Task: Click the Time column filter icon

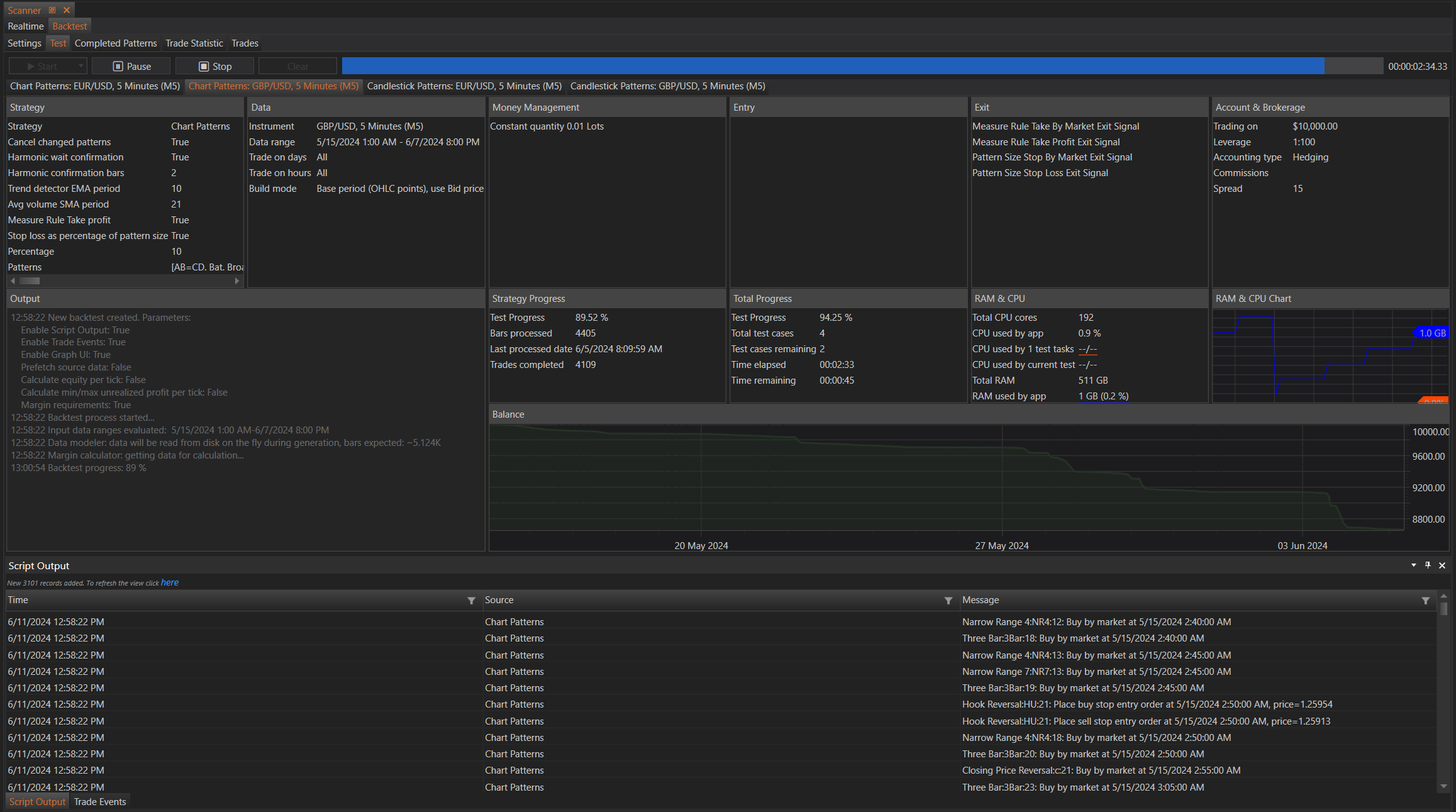Action: click(471, 601)
